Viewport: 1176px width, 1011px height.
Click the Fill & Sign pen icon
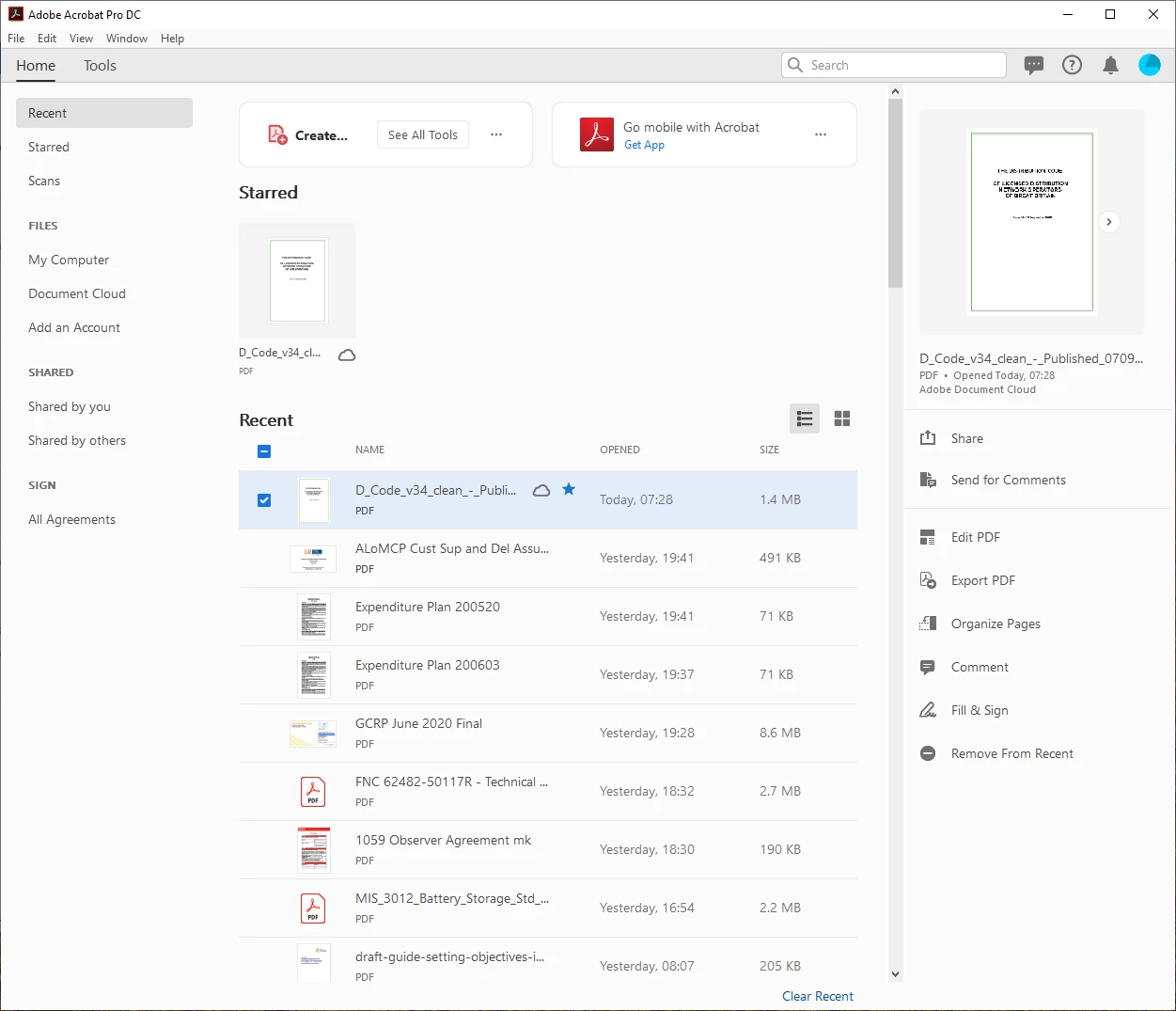tap(928, 710)
